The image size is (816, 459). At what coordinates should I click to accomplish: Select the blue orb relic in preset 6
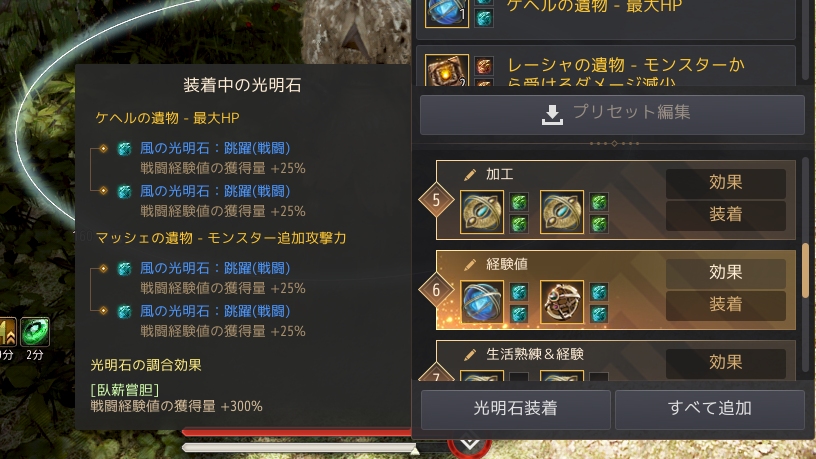point(482,302)
